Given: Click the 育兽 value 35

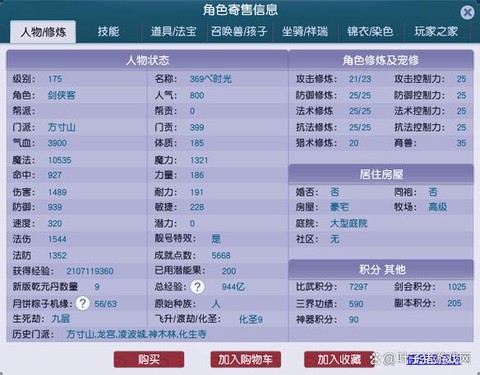Looking at the screenshot, I should 461,143.
